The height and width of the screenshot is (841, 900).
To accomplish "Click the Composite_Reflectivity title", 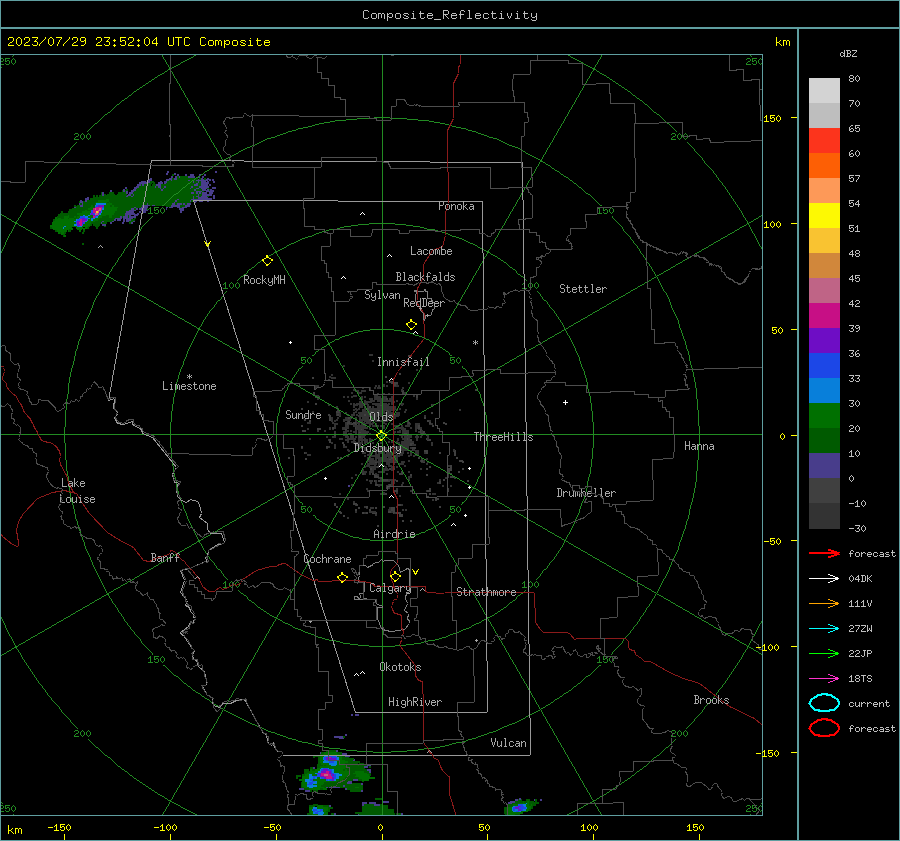I will point(449,15).
